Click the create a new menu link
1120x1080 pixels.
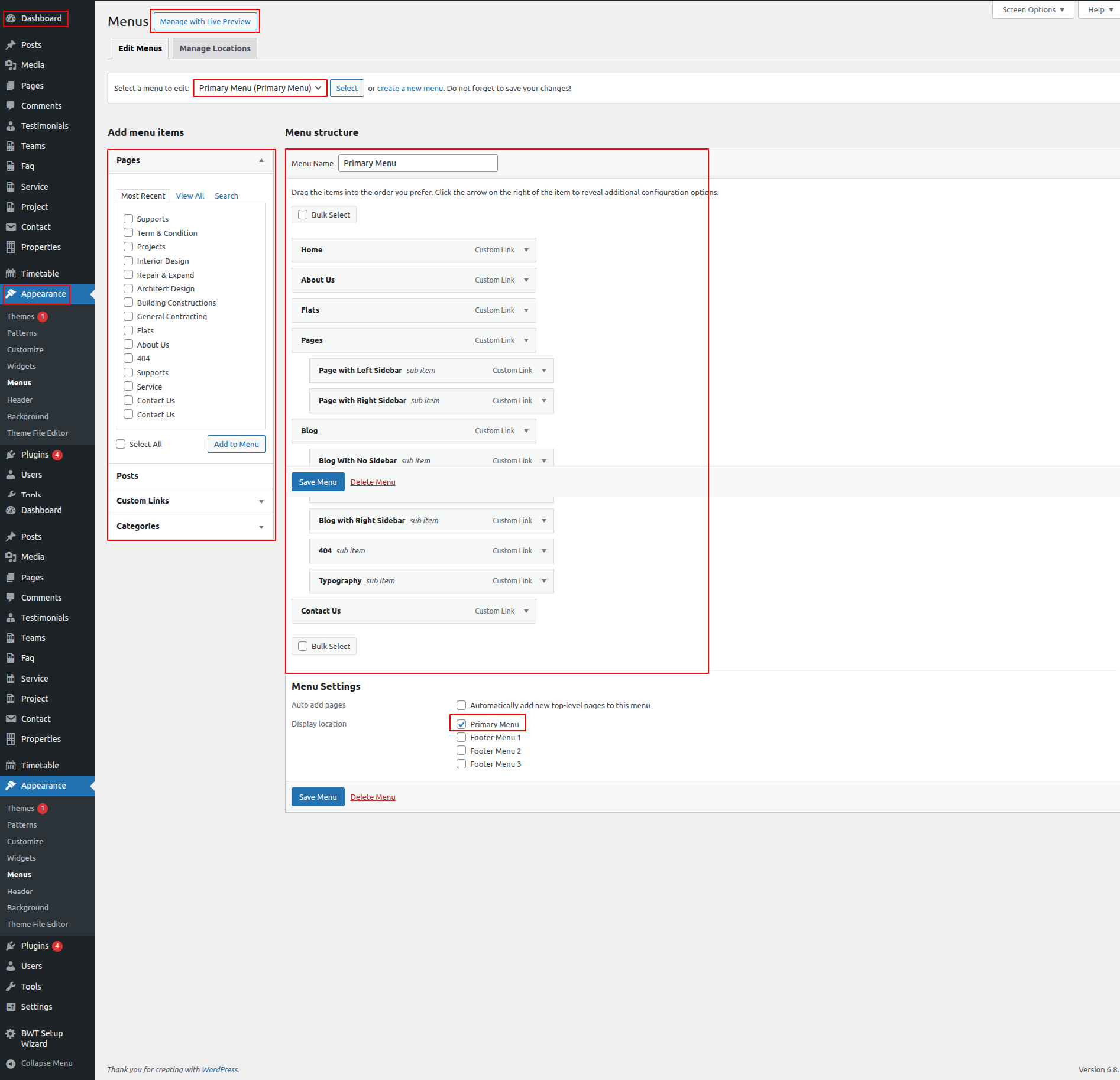click(410, 89)
